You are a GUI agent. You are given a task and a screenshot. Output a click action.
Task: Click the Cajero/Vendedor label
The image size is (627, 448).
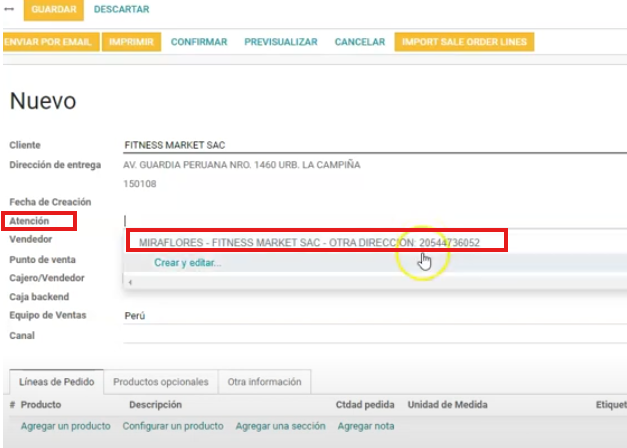point(47,278)
